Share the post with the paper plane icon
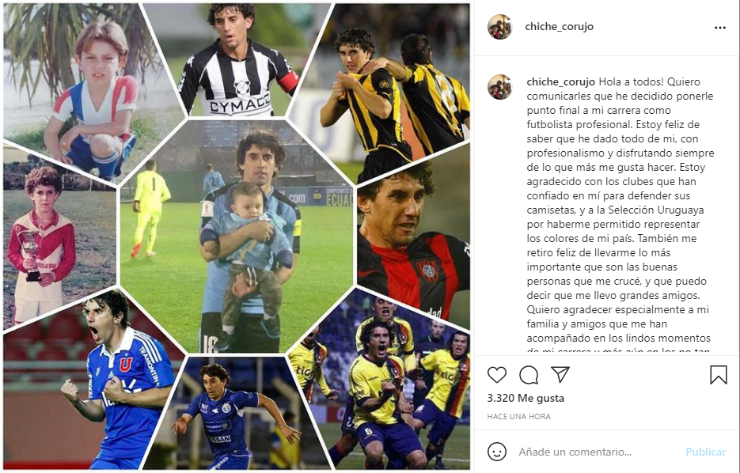The height and width of the screenshot is (473, 740). pos(560,374)
